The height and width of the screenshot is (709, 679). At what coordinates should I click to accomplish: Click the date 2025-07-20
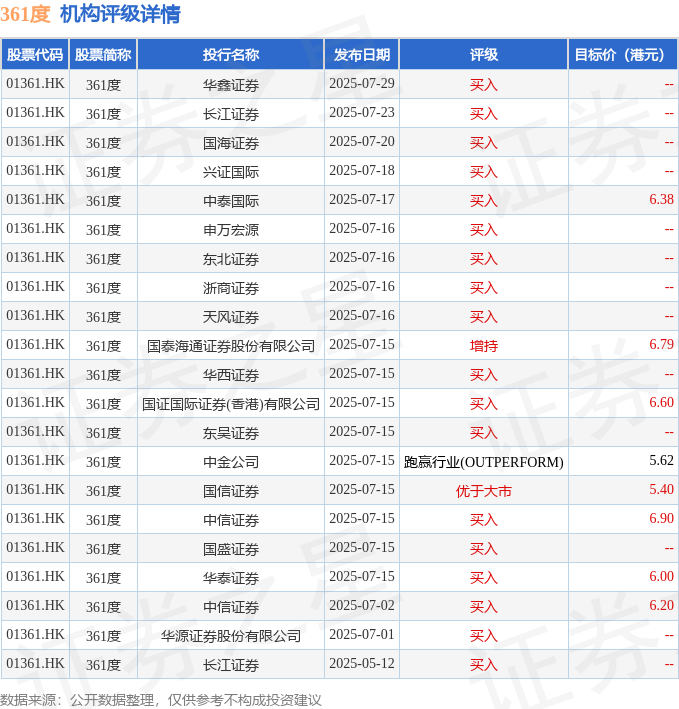pyautogui.click(x=362, y=142)
